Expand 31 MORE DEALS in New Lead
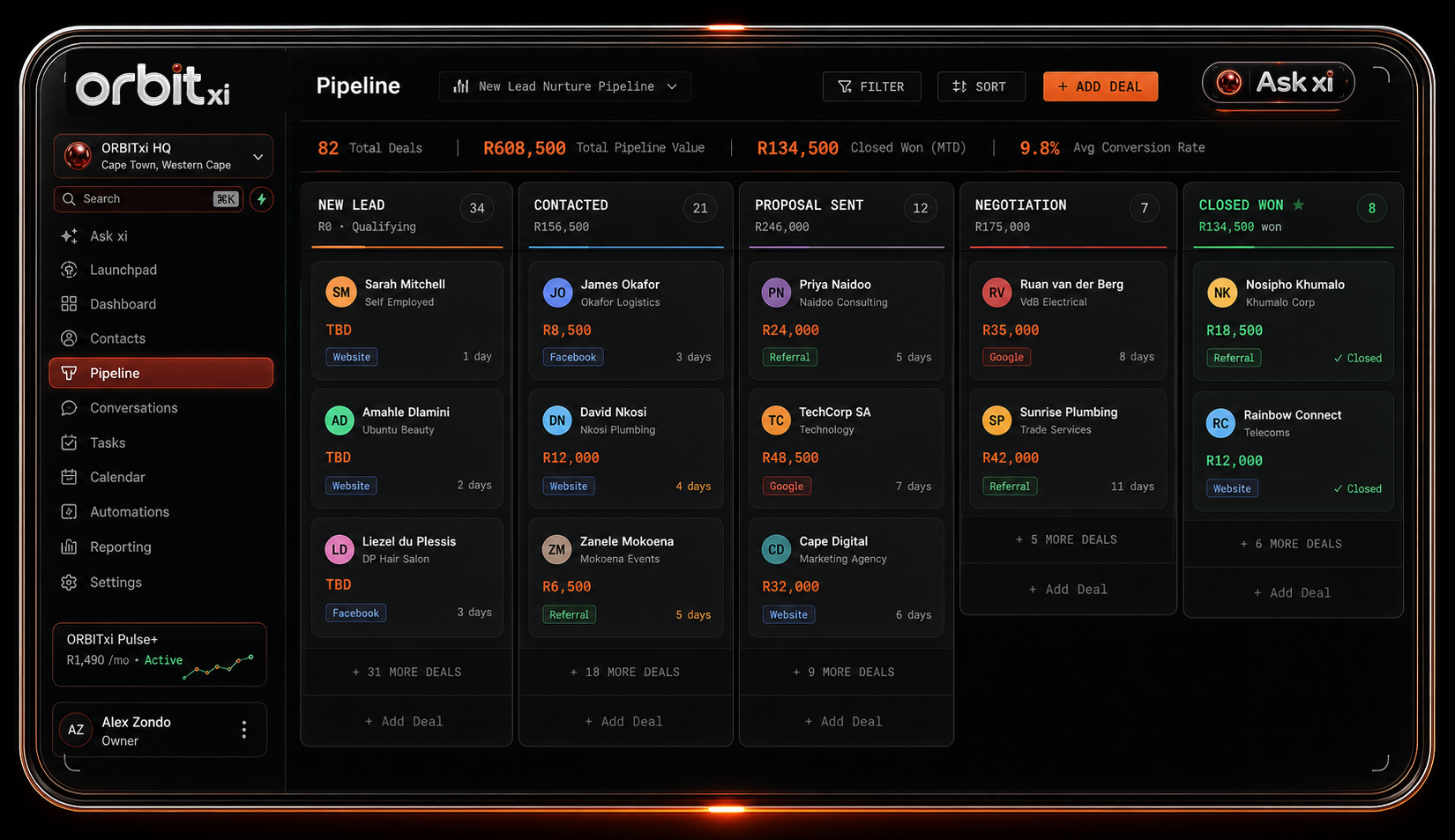Screen dimensions: 1455x840 407,673
